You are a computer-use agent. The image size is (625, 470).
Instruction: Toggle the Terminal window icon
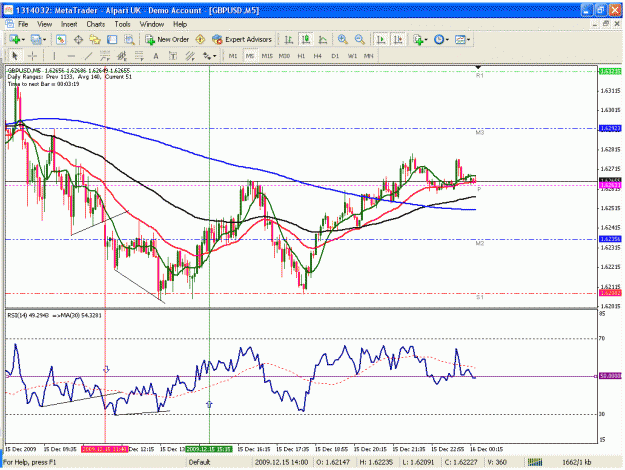click(112, 39)
